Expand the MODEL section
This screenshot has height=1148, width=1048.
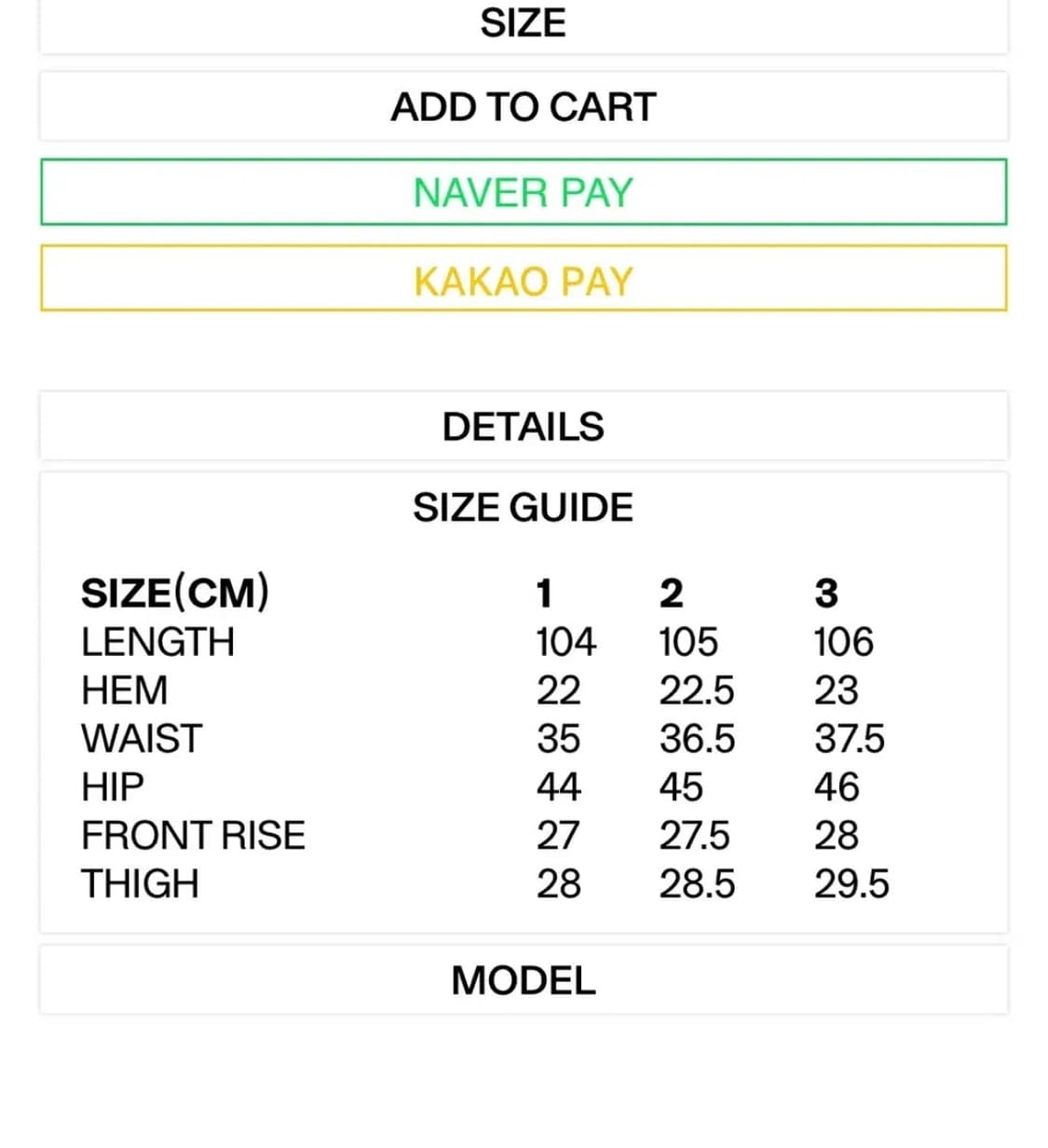523,980
